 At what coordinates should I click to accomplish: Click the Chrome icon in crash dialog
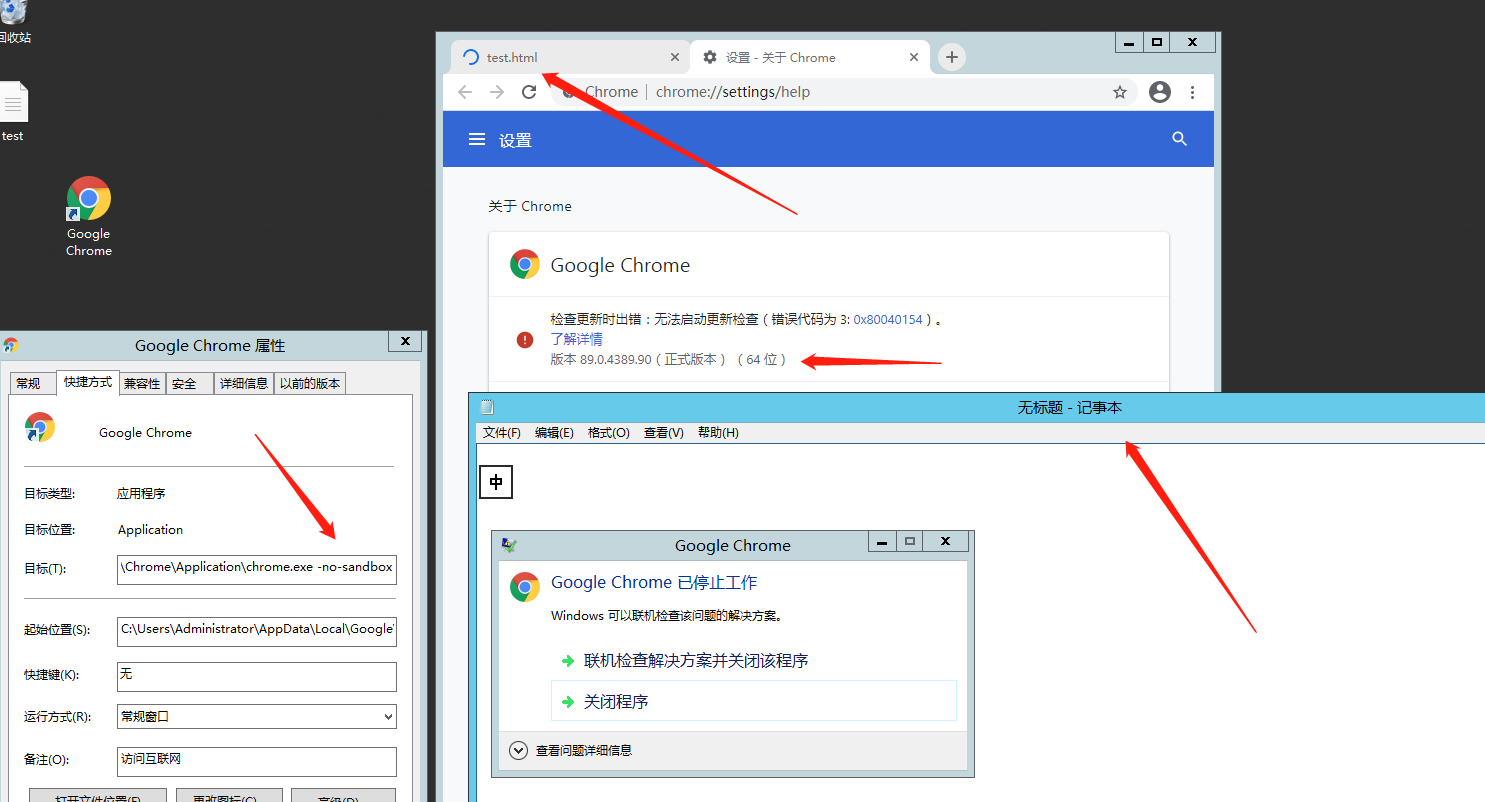point(525,587)
